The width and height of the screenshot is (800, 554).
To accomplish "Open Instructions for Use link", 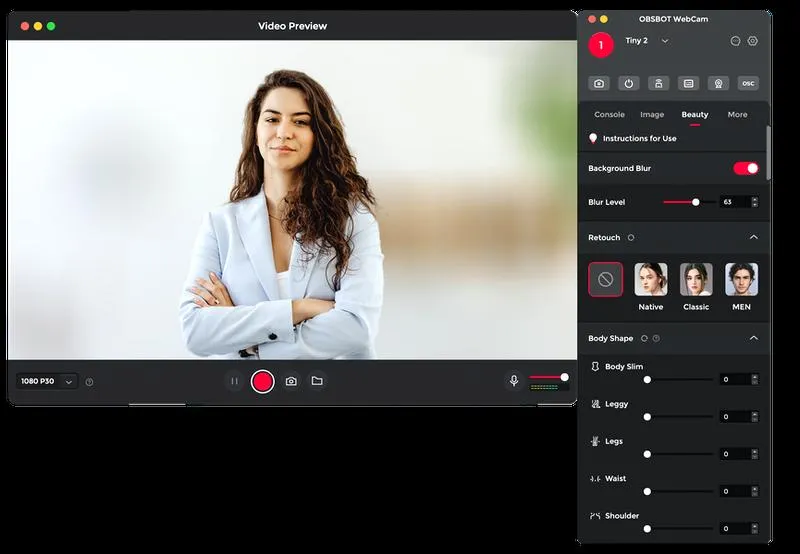I will 639,138.
